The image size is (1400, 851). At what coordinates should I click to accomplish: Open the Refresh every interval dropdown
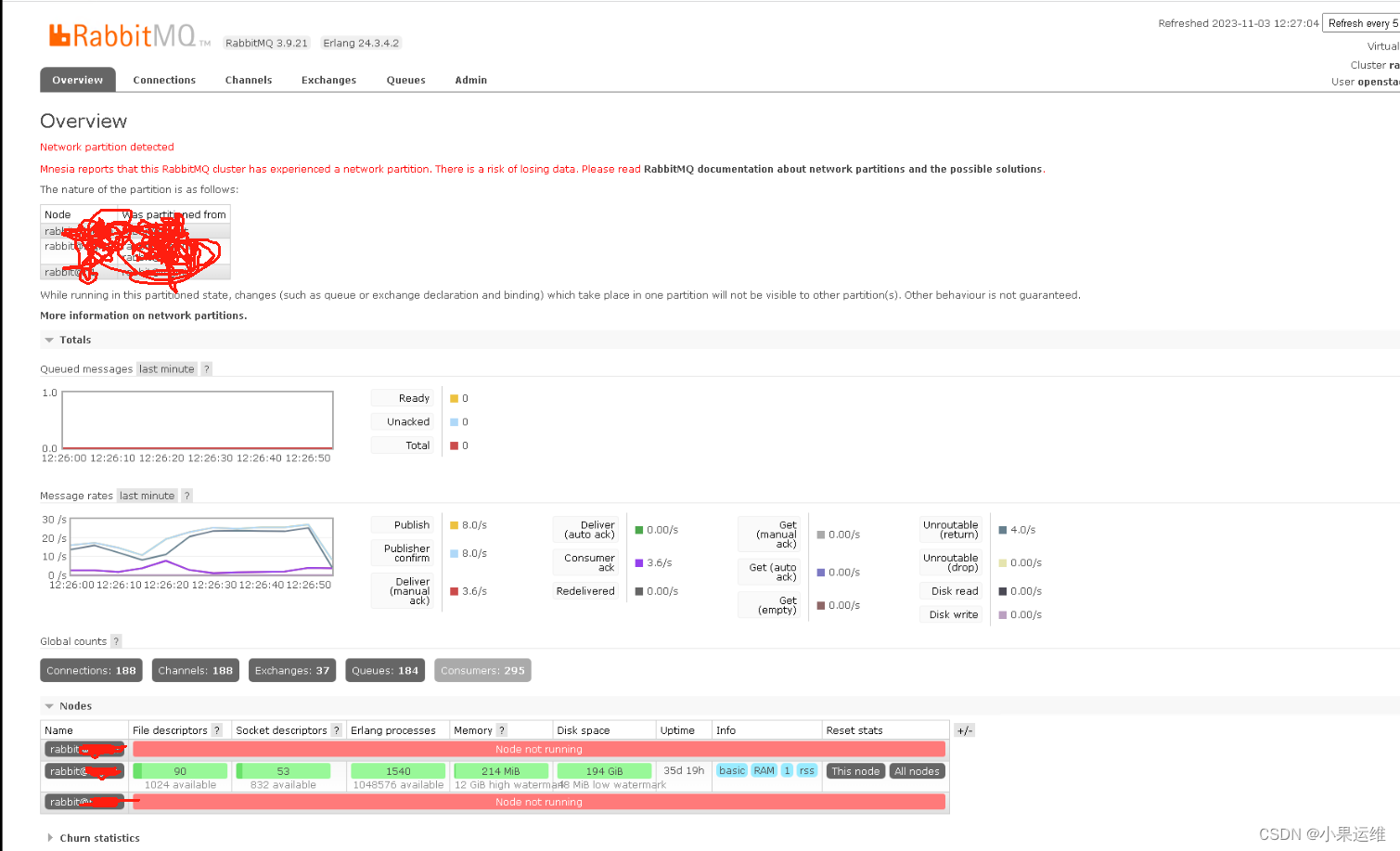tap(1361, 23)
